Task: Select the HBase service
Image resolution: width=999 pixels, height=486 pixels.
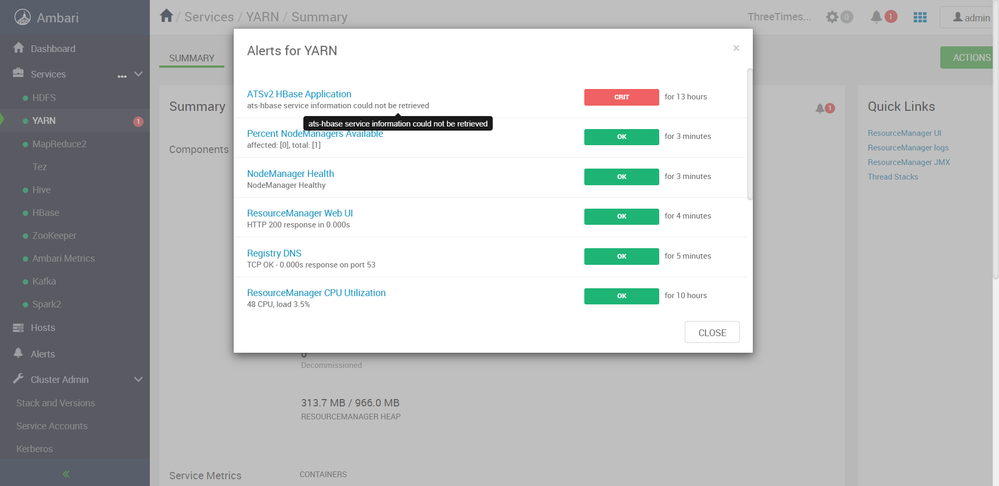Action: [x=45, y=213]
